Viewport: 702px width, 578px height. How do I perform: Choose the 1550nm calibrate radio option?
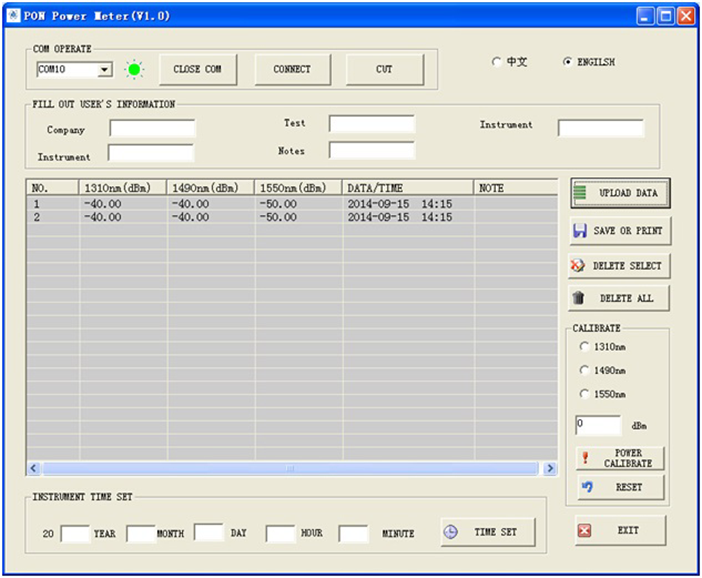tap(584, 394)
